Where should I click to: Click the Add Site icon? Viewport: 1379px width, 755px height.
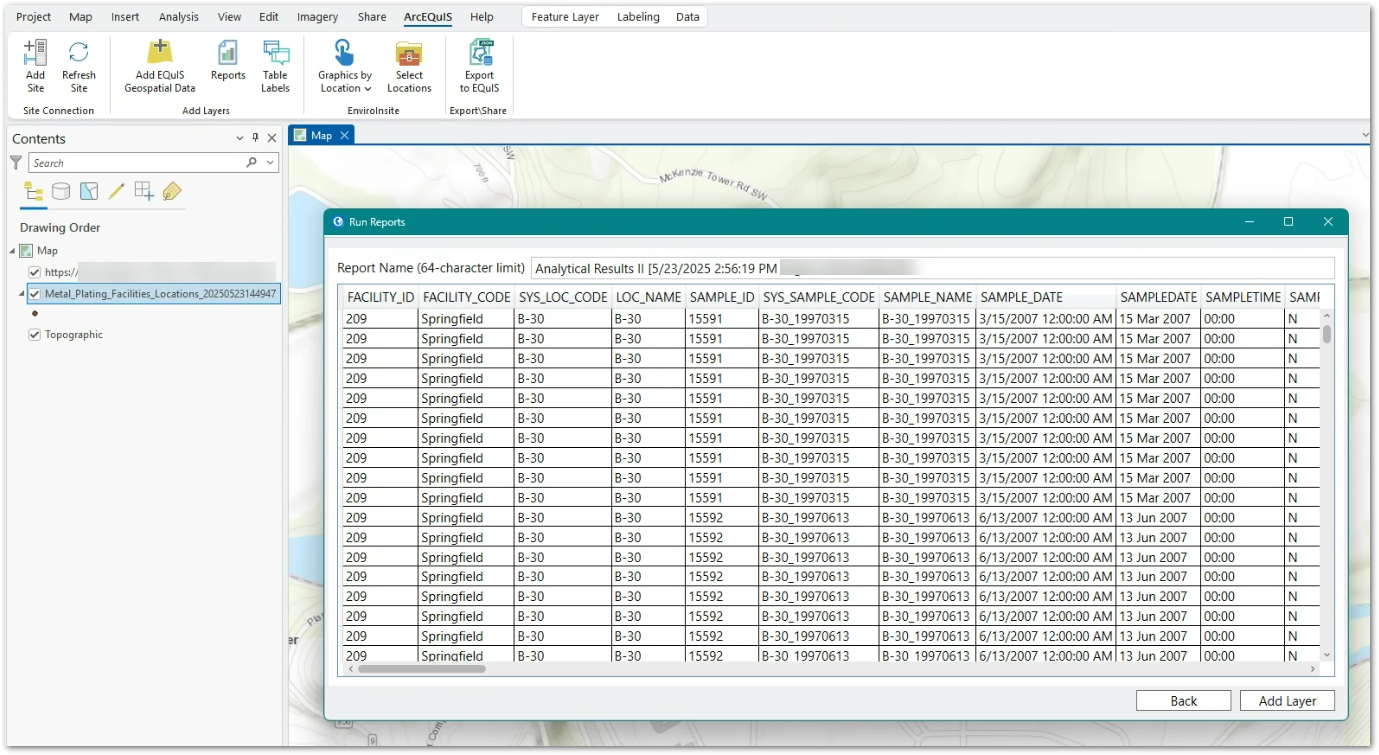coord(35,66)
